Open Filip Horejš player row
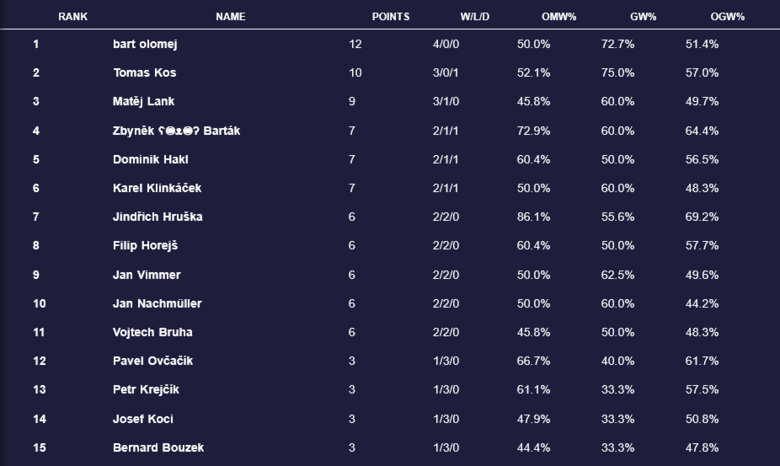 click(x=146, y=246)
